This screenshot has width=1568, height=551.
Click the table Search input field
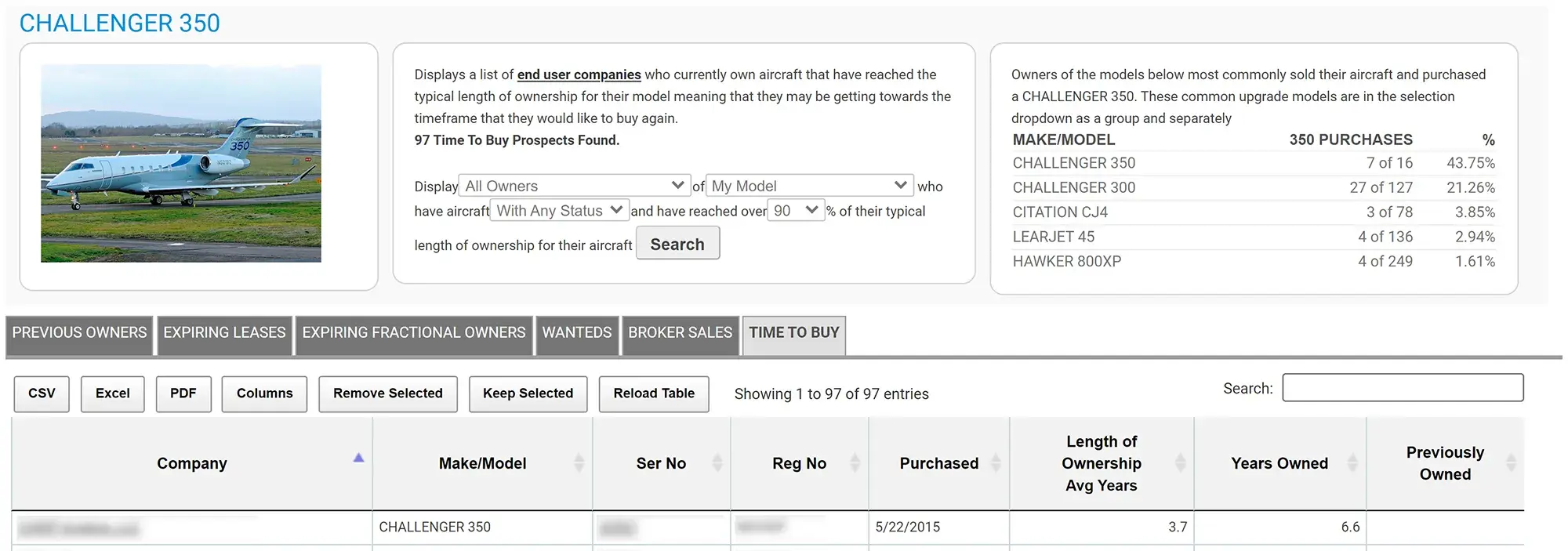[x=1402, y=388]
